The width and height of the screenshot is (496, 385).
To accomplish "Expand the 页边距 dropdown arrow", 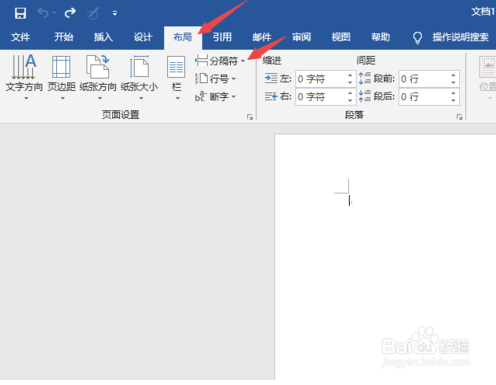I will (x=62, y=98).
